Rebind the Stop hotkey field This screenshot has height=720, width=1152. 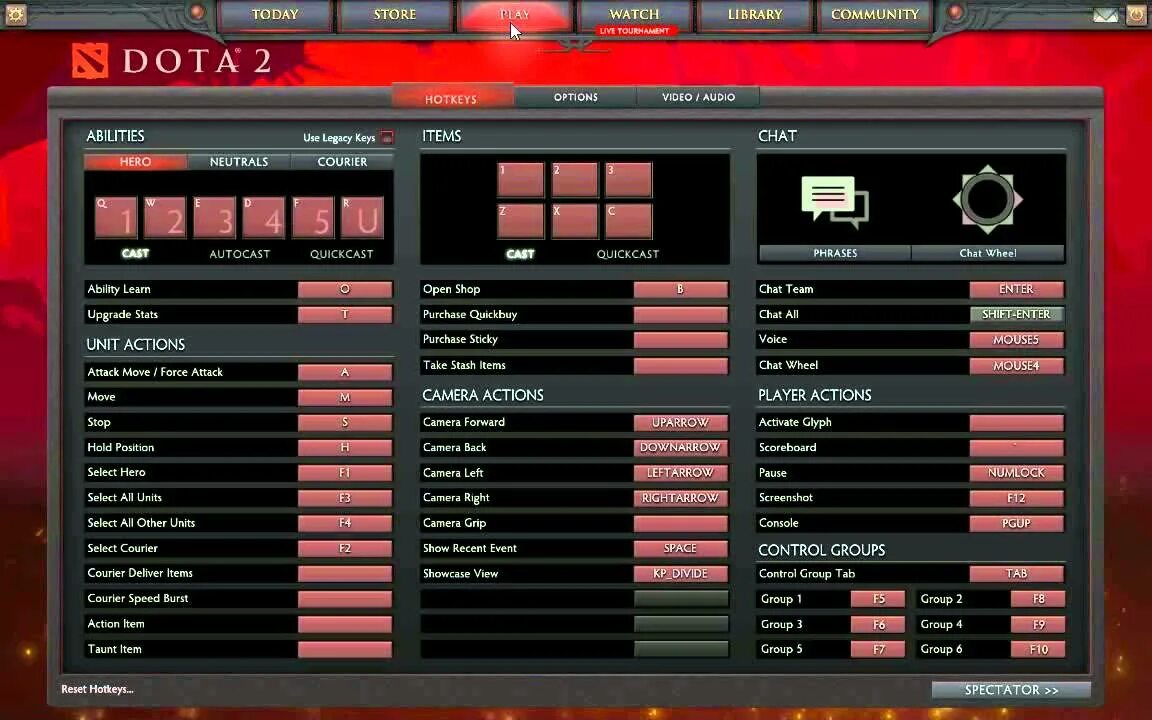click(x=345, y=422)
